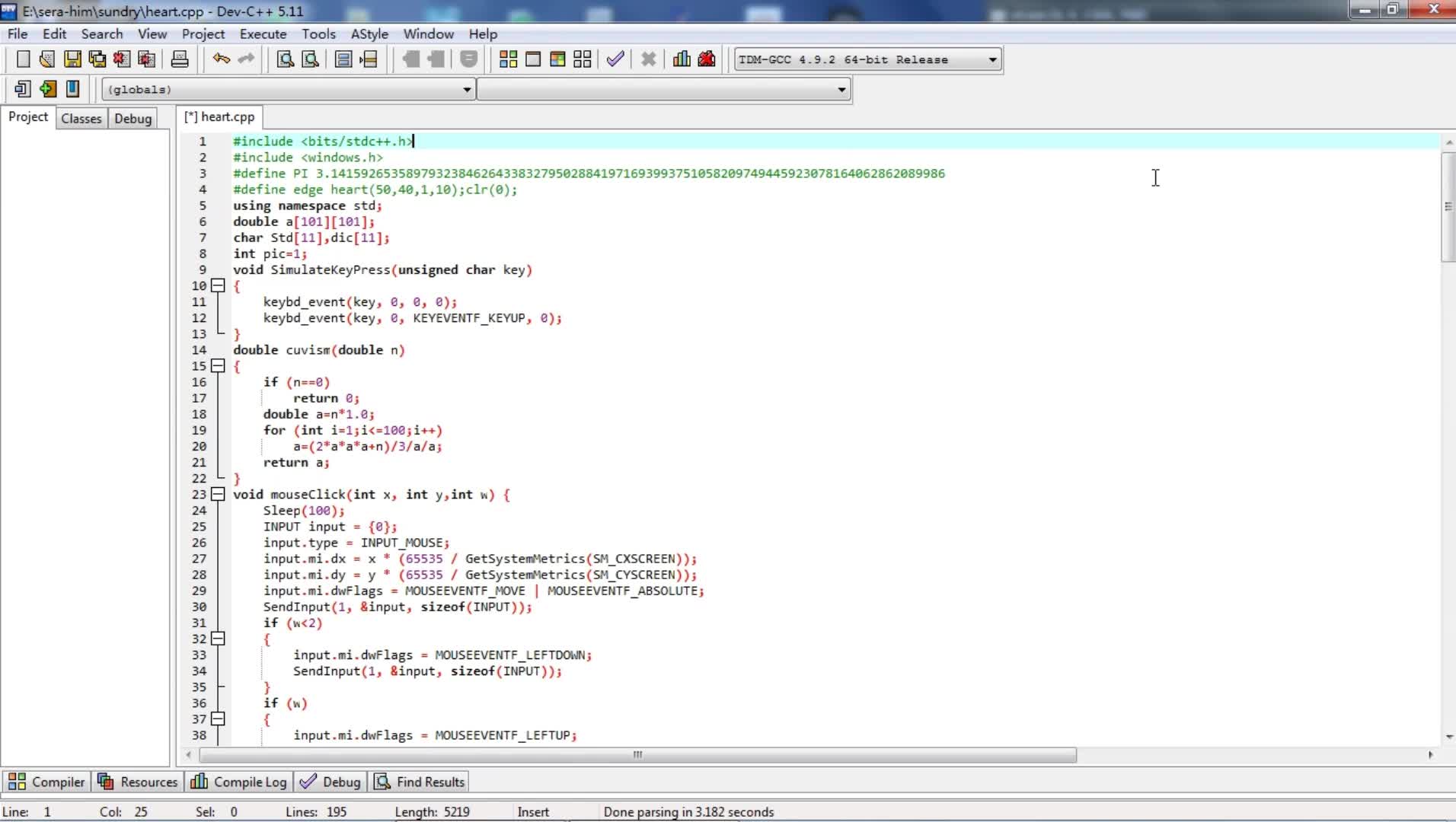This screenshot has height=822, width=1456.
Task: Collapse the cuvism function fold at line 15
Action: point(218,366)
